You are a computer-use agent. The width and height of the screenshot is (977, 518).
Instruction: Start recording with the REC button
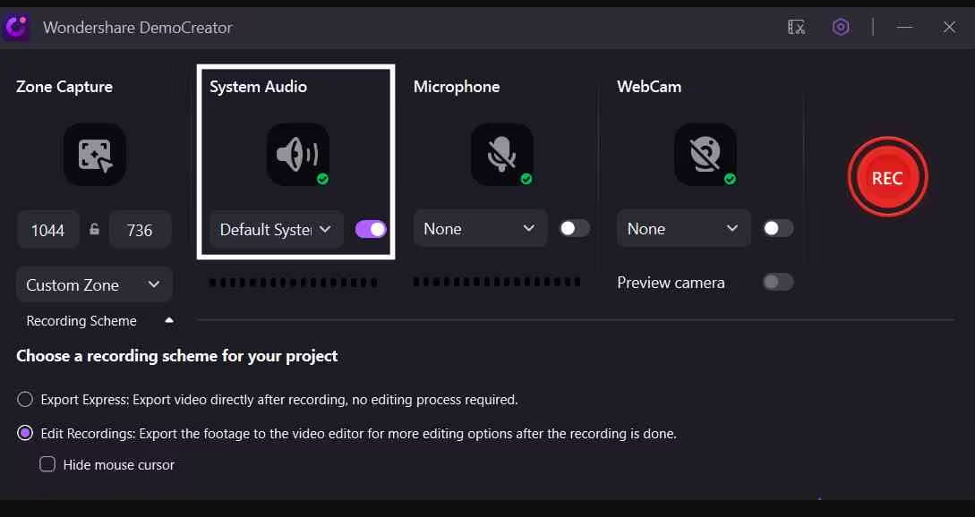887,178
